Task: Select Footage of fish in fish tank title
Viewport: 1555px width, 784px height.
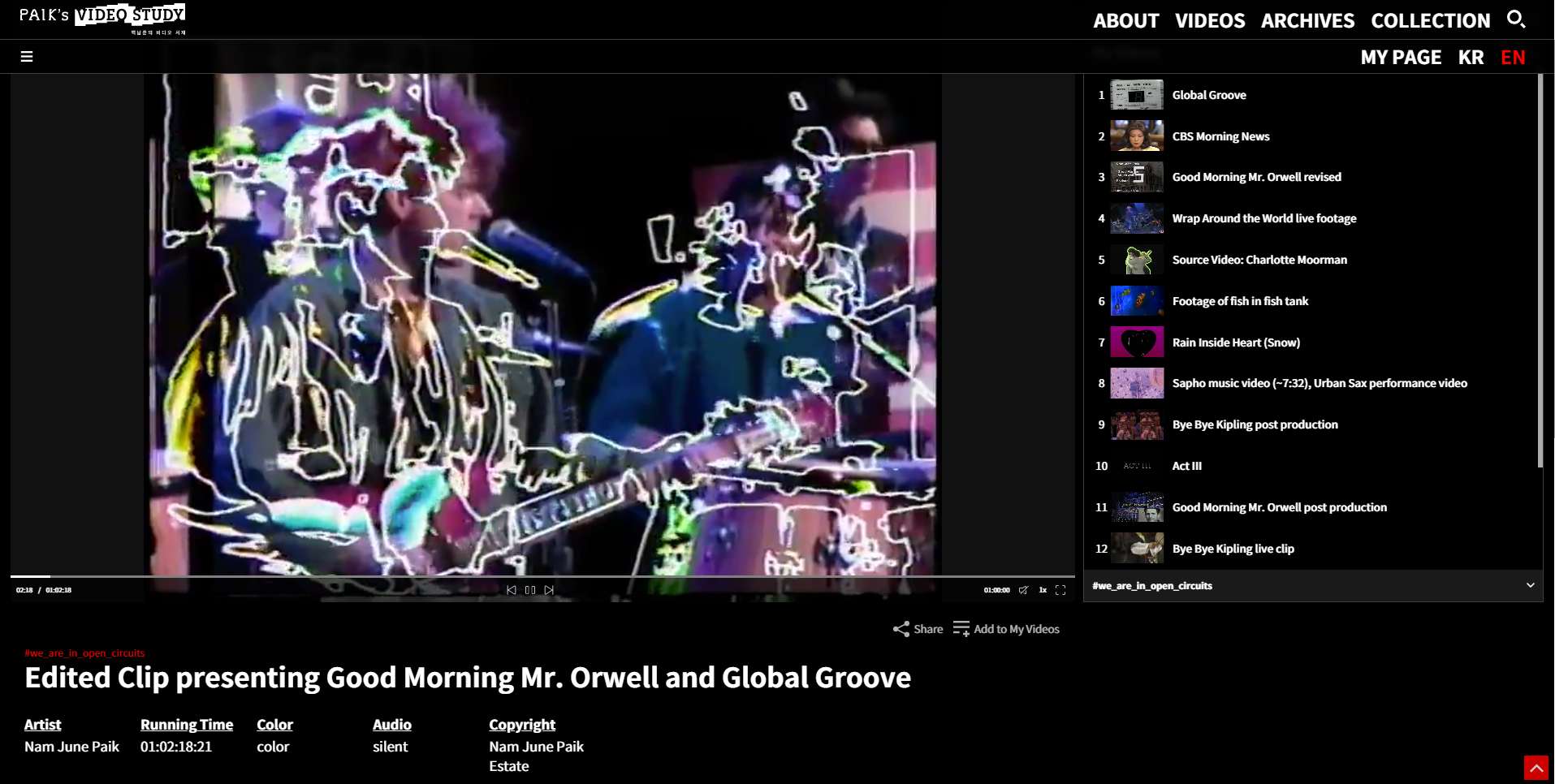Action: (1240, 301)
